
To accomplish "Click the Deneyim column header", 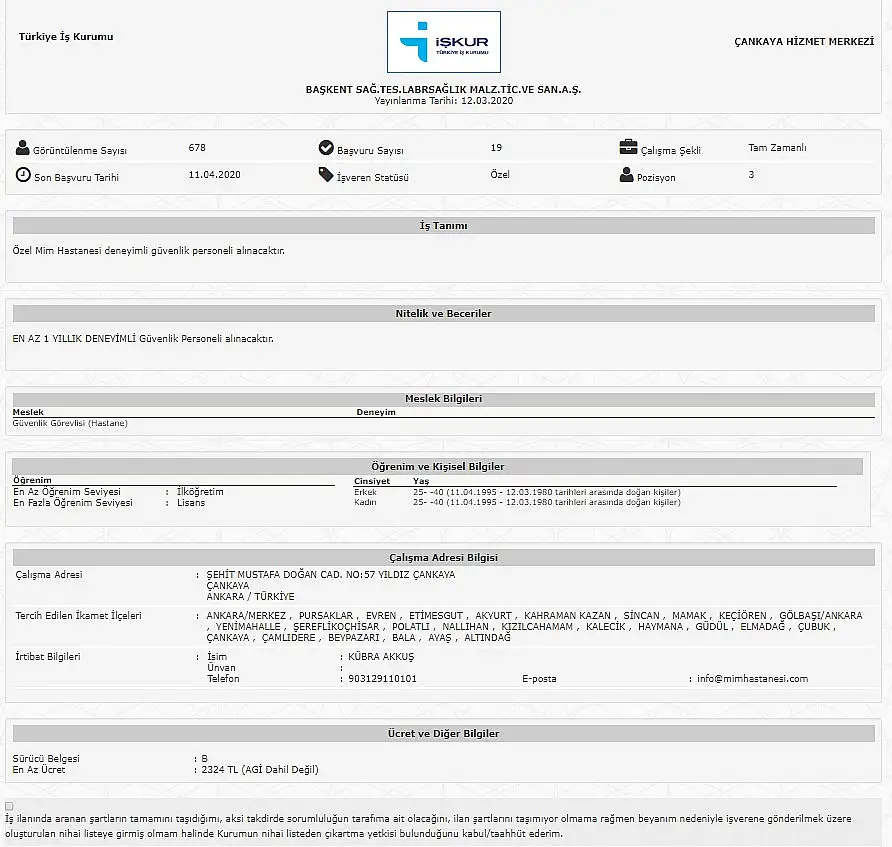I will [376, 412].
